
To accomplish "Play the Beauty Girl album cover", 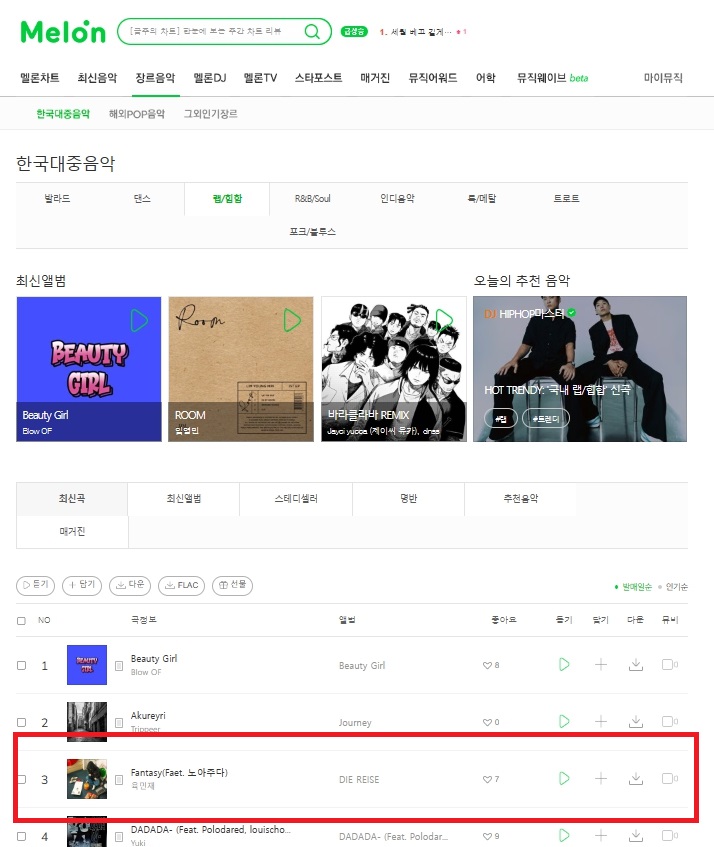I will pos(139,320).
